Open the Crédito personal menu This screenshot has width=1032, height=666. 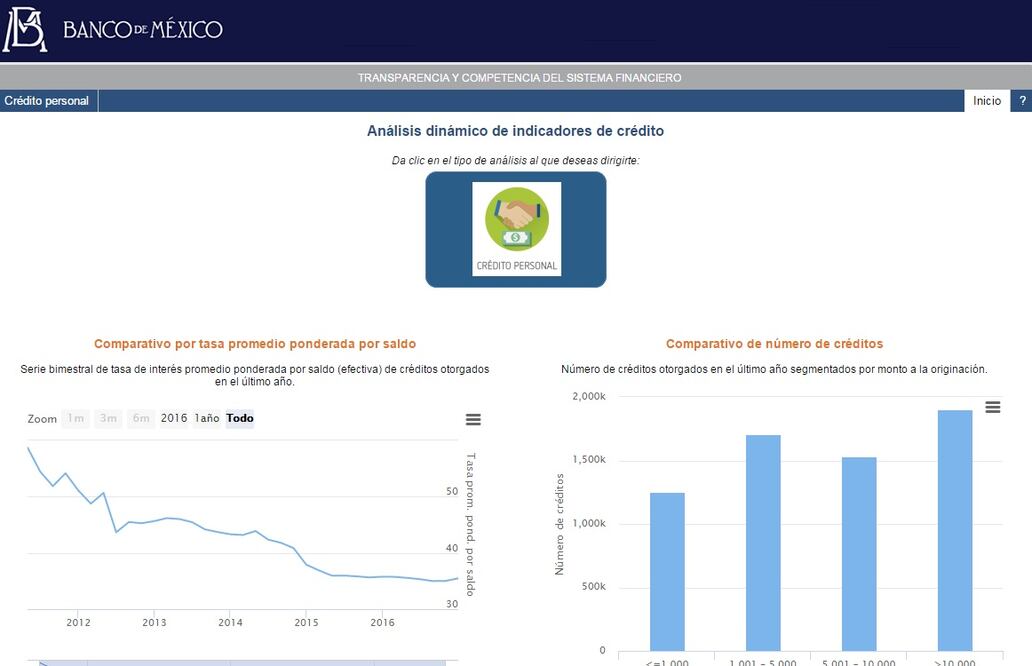[x=47, y=100]
